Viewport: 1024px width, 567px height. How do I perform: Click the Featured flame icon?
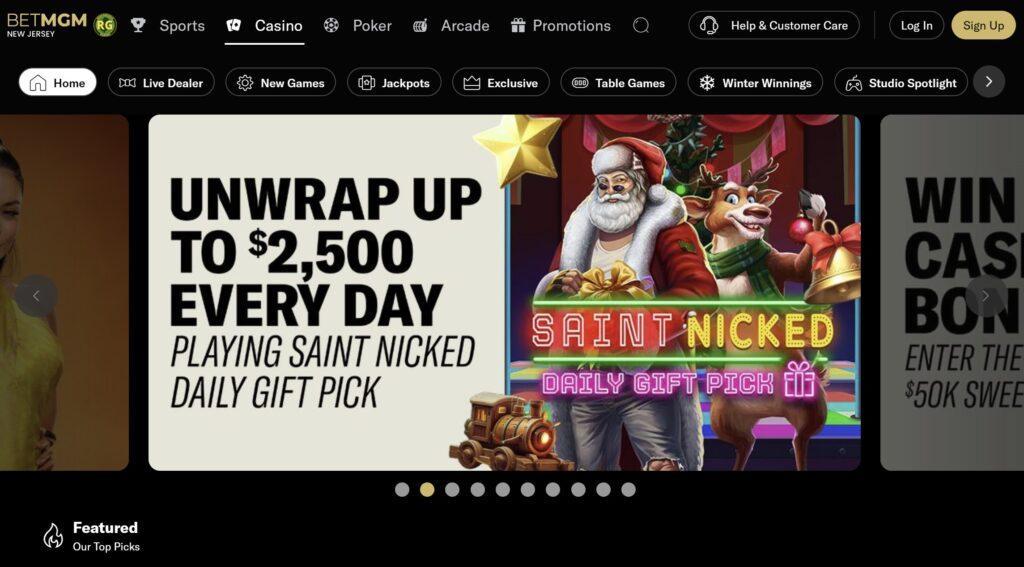point(53,536)
